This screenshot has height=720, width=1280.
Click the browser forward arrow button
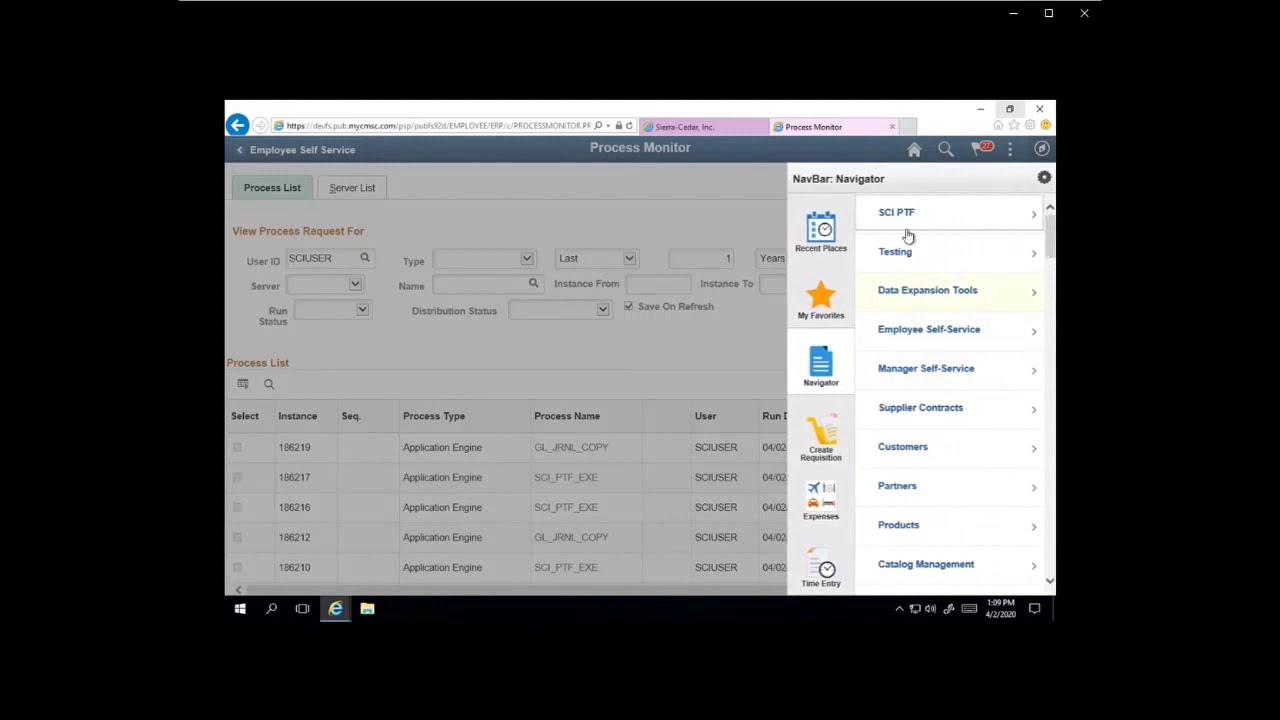coord(260,126)
